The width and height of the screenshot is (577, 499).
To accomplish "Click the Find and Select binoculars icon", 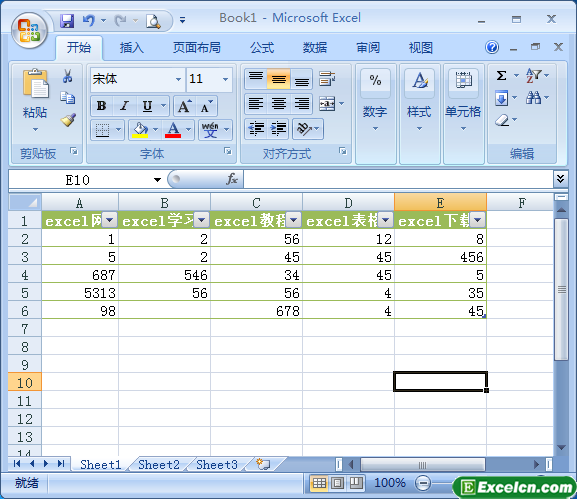I will tap(534, 98).
